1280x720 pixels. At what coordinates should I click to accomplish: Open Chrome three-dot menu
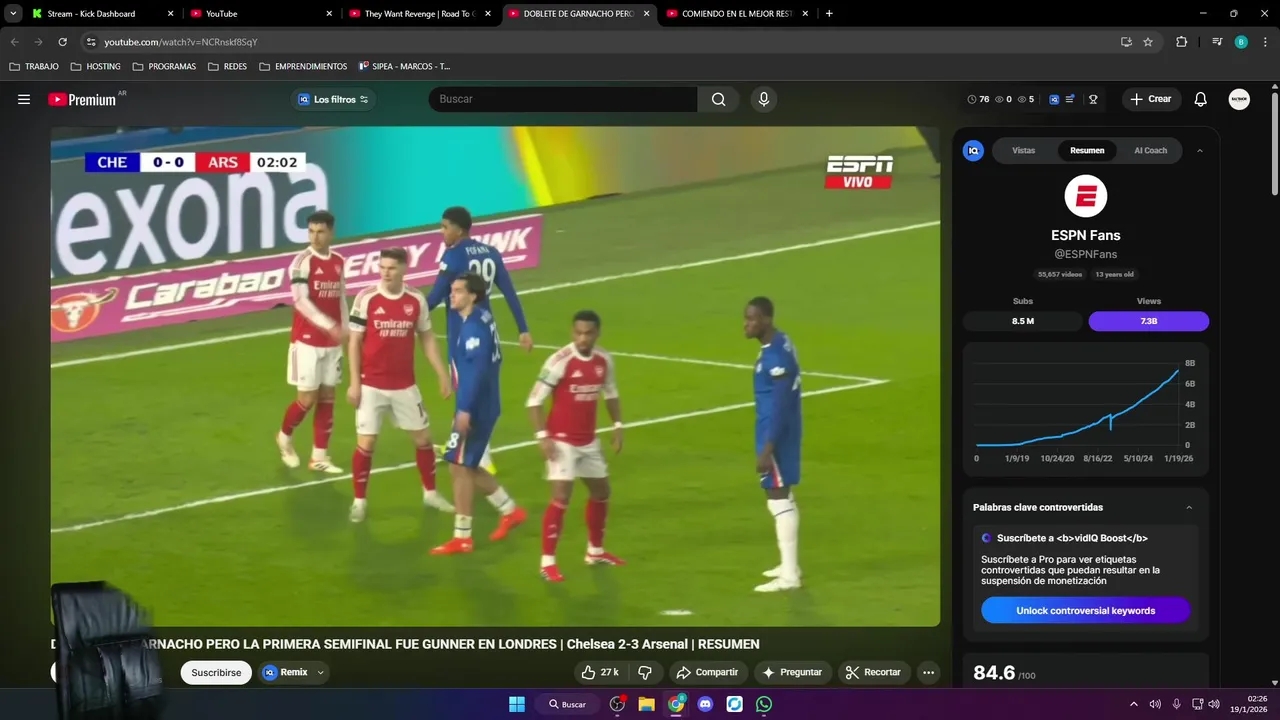[x=1265, y=42]
